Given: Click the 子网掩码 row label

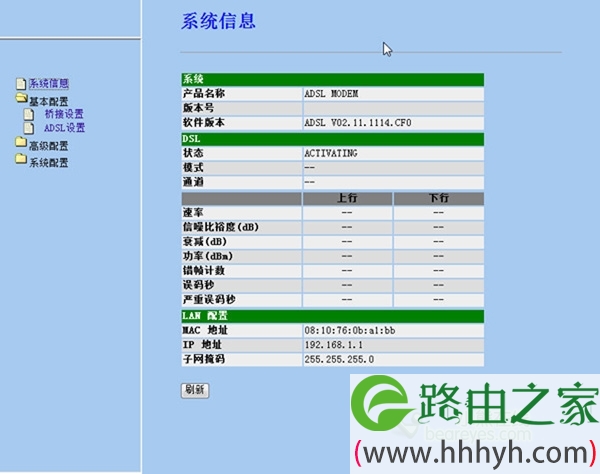Looking at the screenshot, I should (x=204, y=360).
